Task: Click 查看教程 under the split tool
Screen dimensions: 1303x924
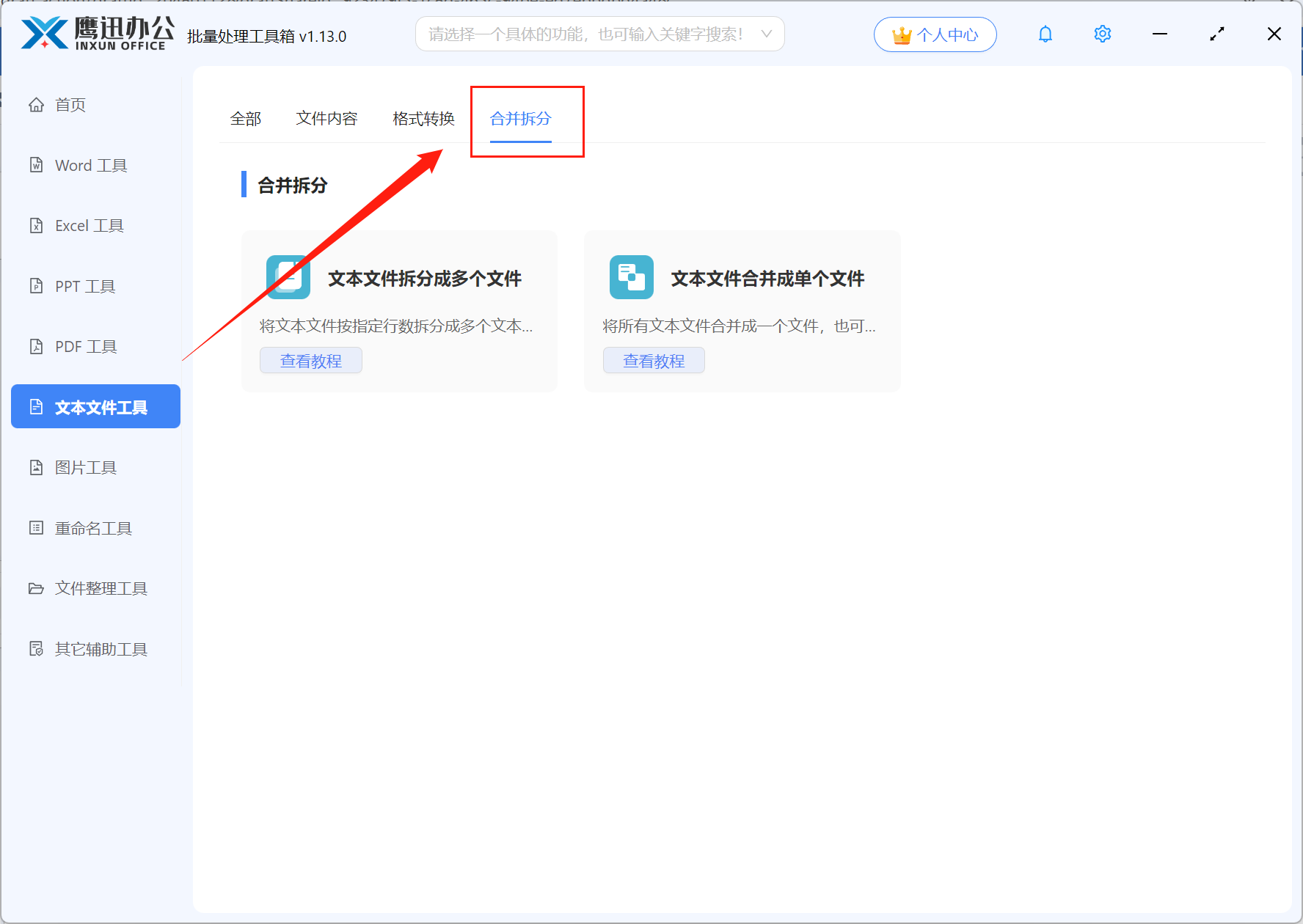Action: coord(310,360)
